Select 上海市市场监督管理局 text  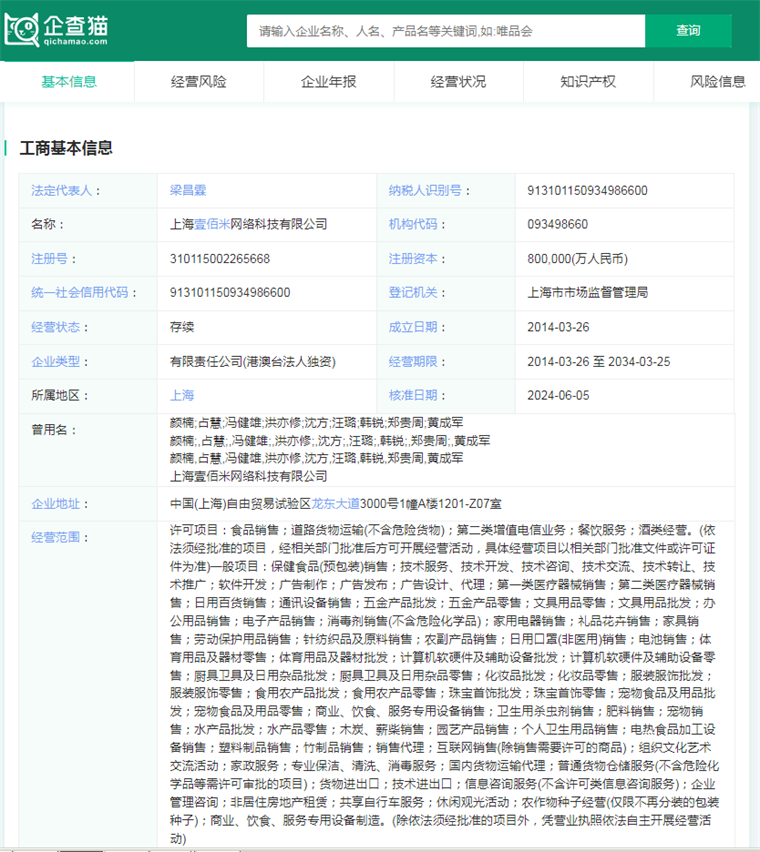pos(588,292)
